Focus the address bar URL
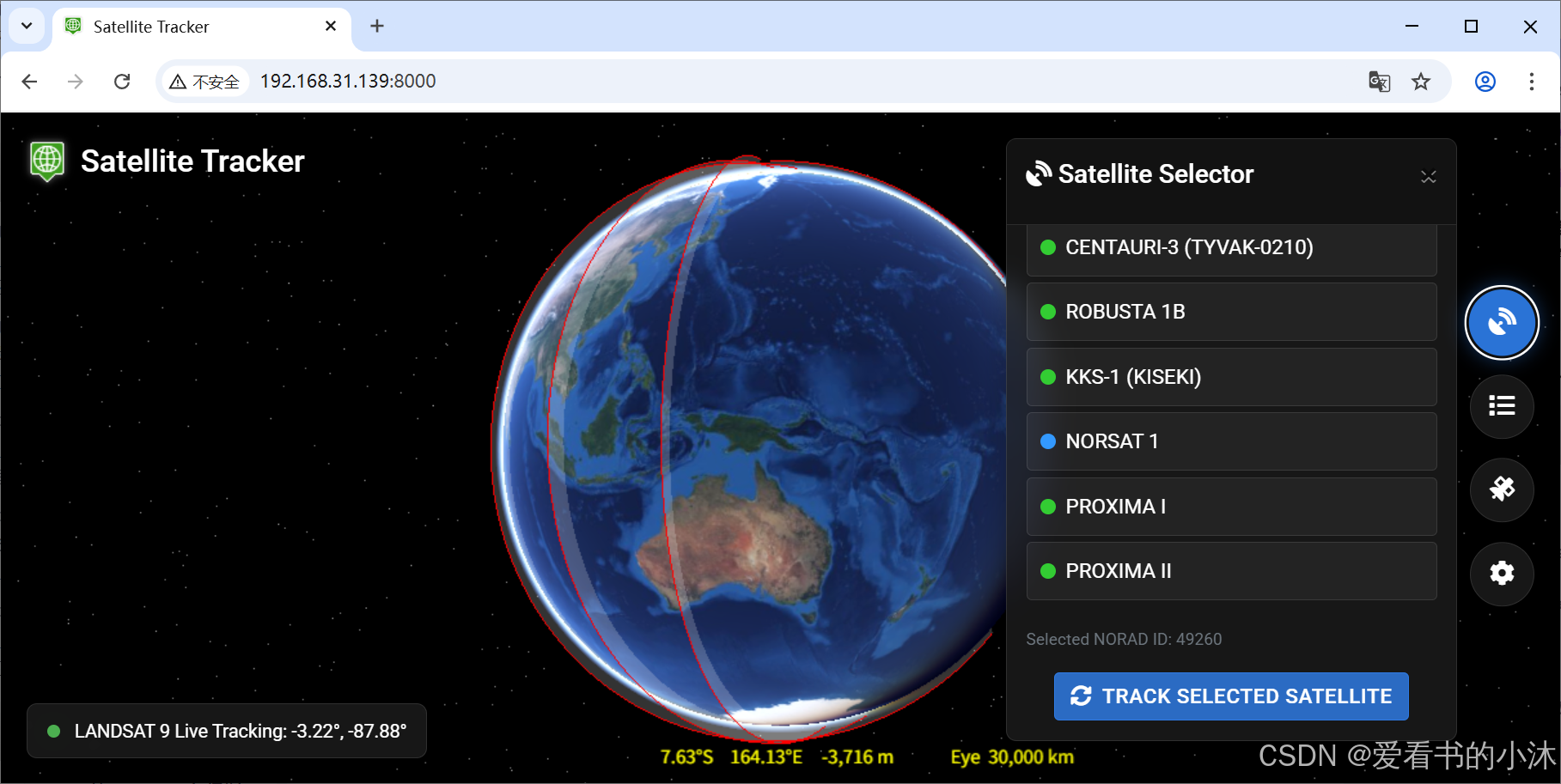The width and height of the screenshot is (1561, 784). 348,81
